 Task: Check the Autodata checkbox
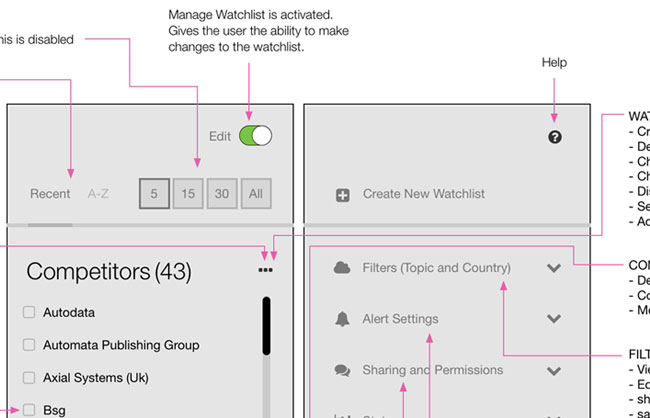[29, 313]
